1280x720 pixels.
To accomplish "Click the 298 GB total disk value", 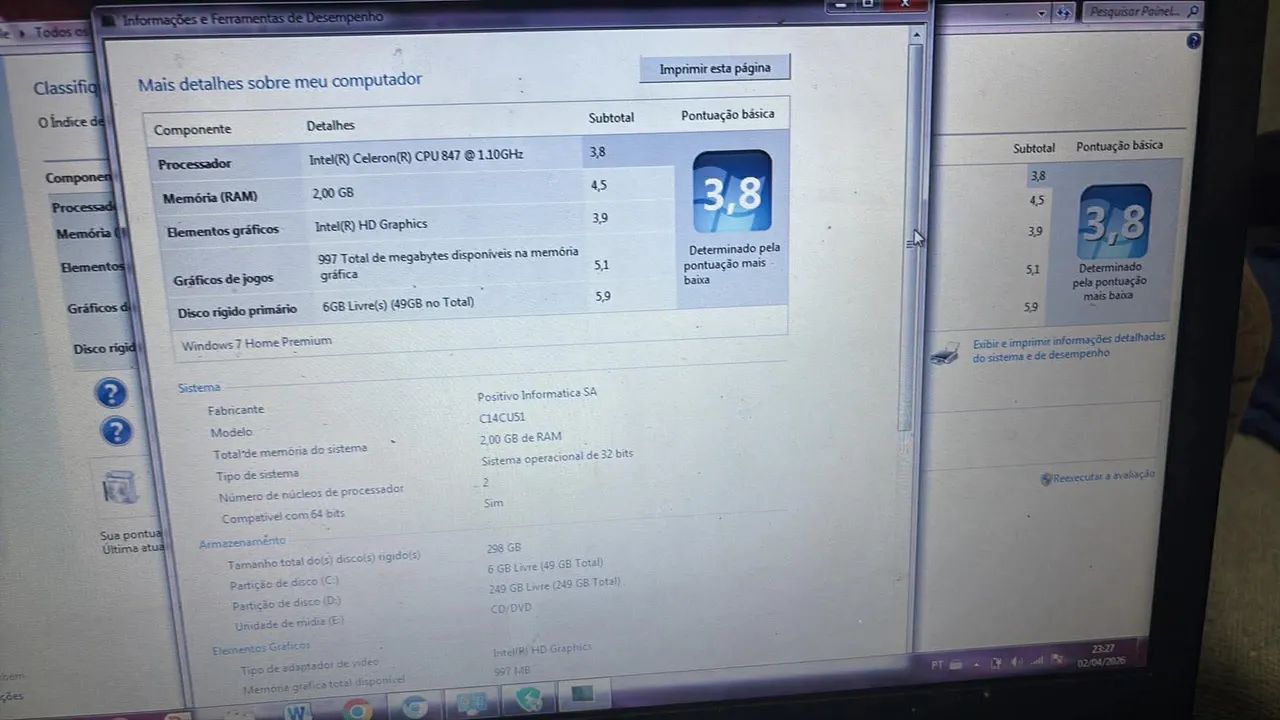I will (504, 548).
